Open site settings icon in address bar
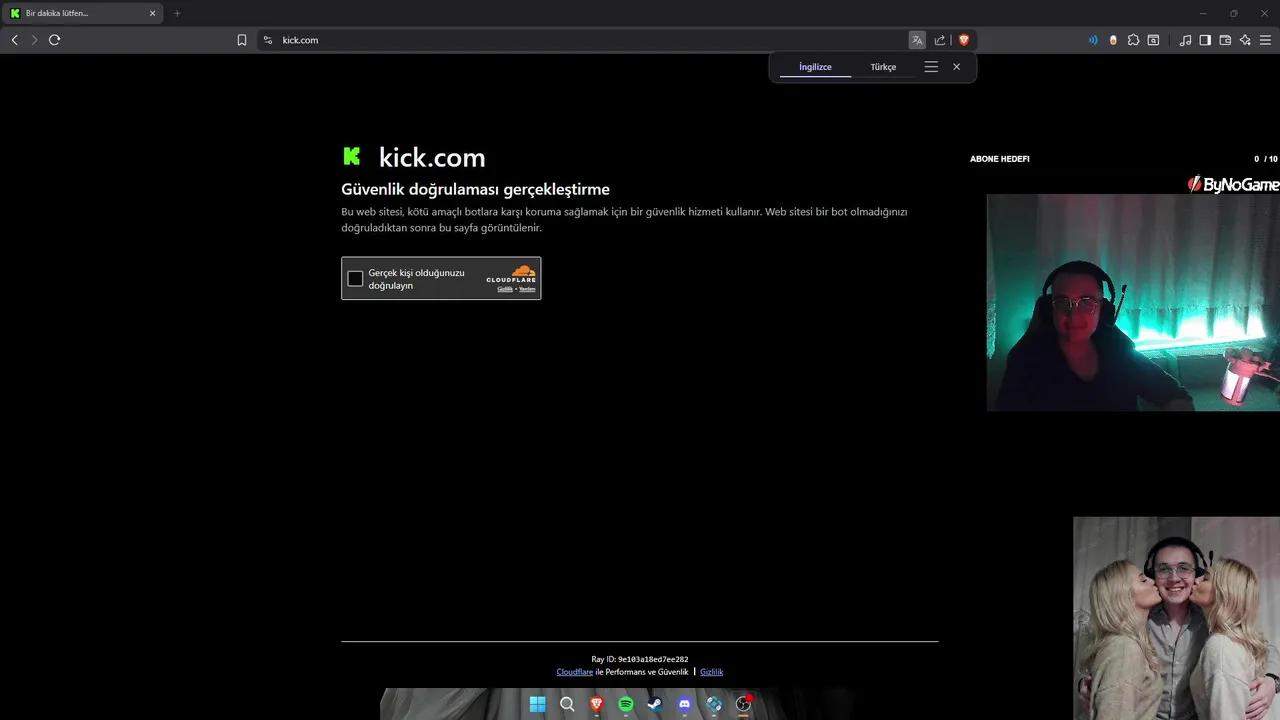 pos(267,40)
